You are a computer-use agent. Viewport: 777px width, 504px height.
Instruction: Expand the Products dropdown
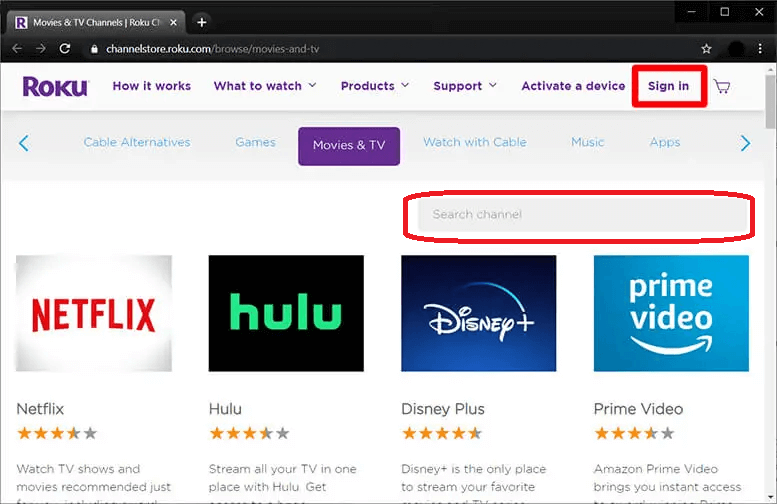[x=375, y=86]
